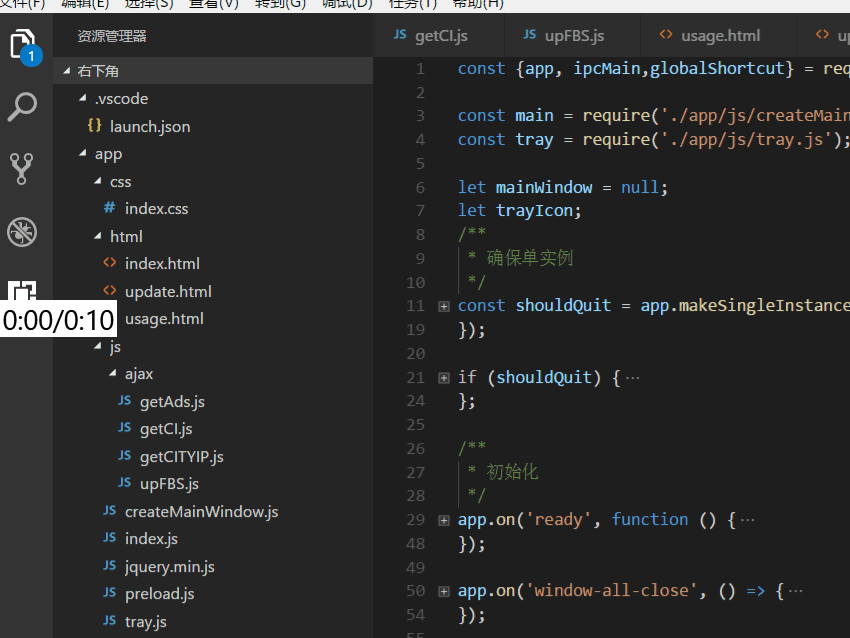The width and height of the screenshot is (850, 638).
Task: Open the Search view in activity bar
Action: click(22, 107)
